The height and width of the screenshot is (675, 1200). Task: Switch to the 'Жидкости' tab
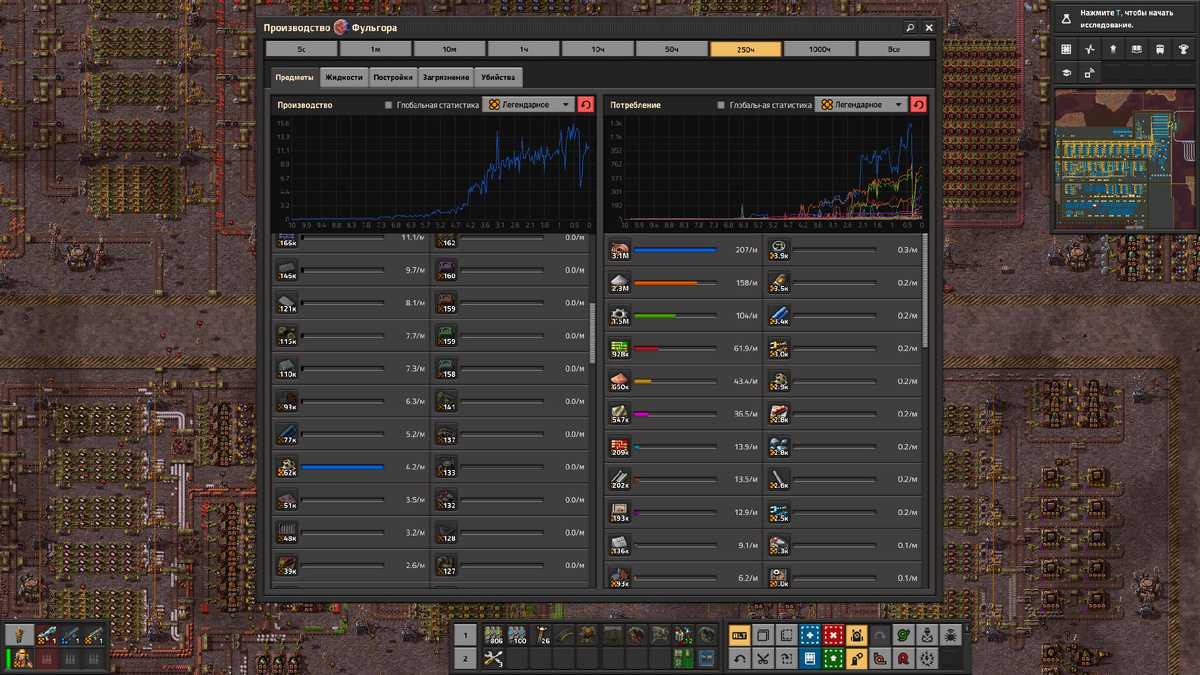click(344, 77)
